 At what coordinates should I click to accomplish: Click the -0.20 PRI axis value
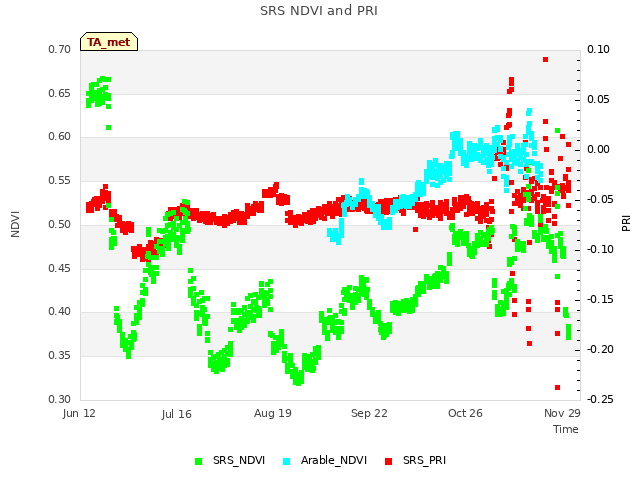point(600,349)
